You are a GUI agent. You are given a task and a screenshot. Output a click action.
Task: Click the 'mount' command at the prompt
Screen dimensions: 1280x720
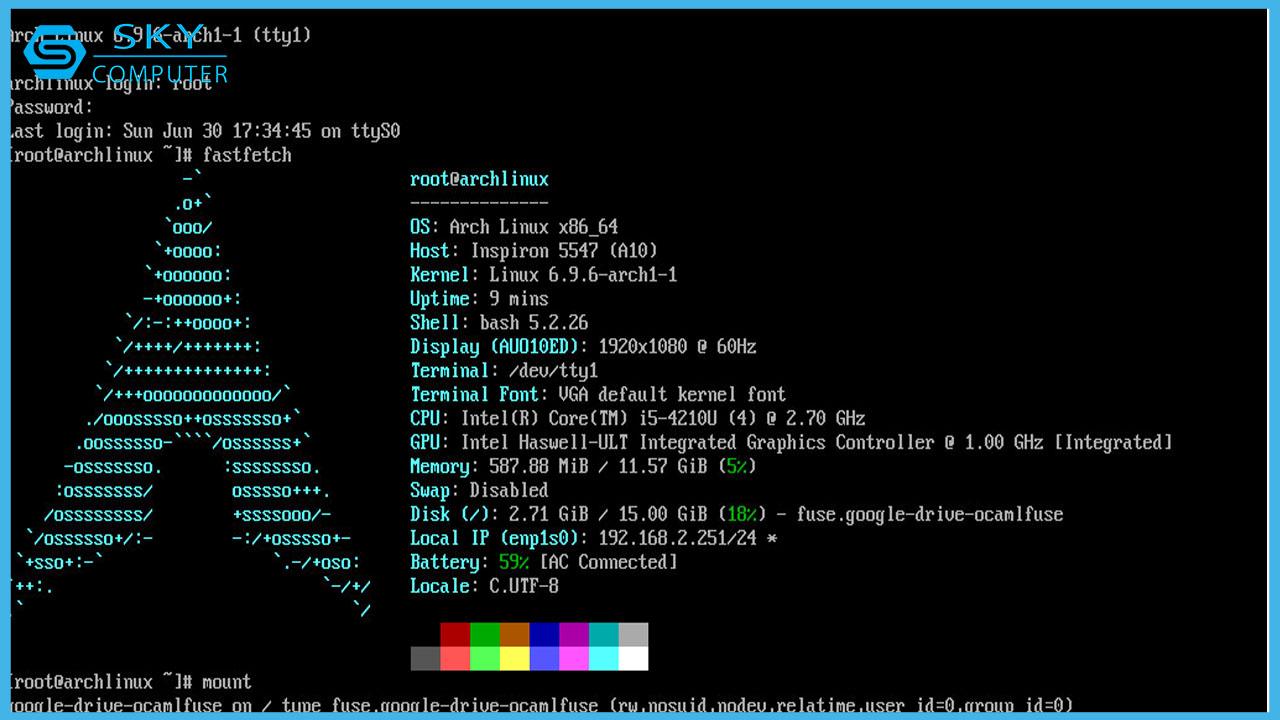(227, 683)
